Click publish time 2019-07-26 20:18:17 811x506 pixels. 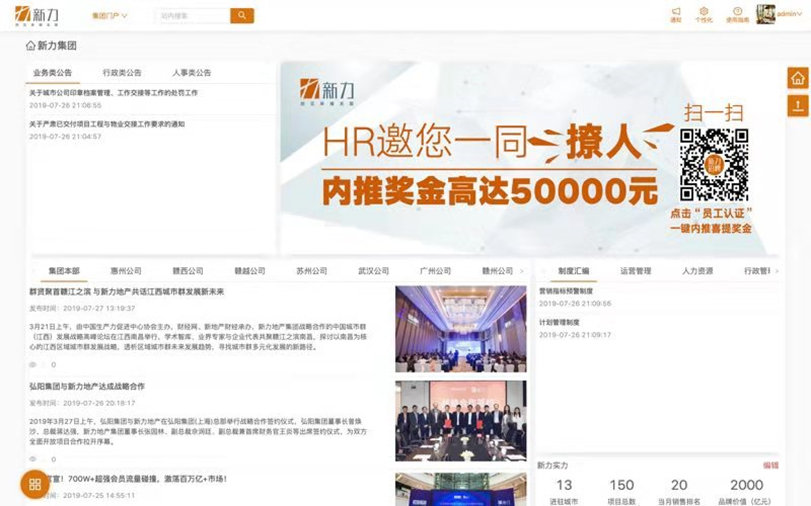point(82,403)
